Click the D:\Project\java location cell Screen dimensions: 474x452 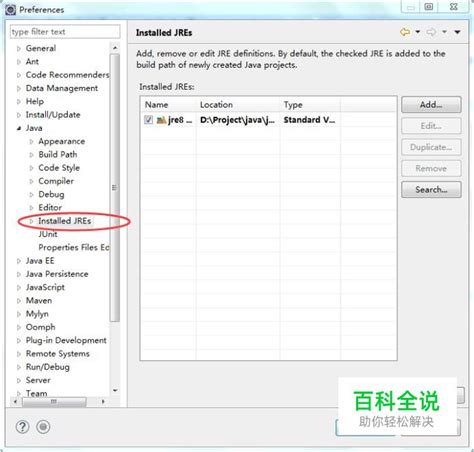click(x=237, y=120)
